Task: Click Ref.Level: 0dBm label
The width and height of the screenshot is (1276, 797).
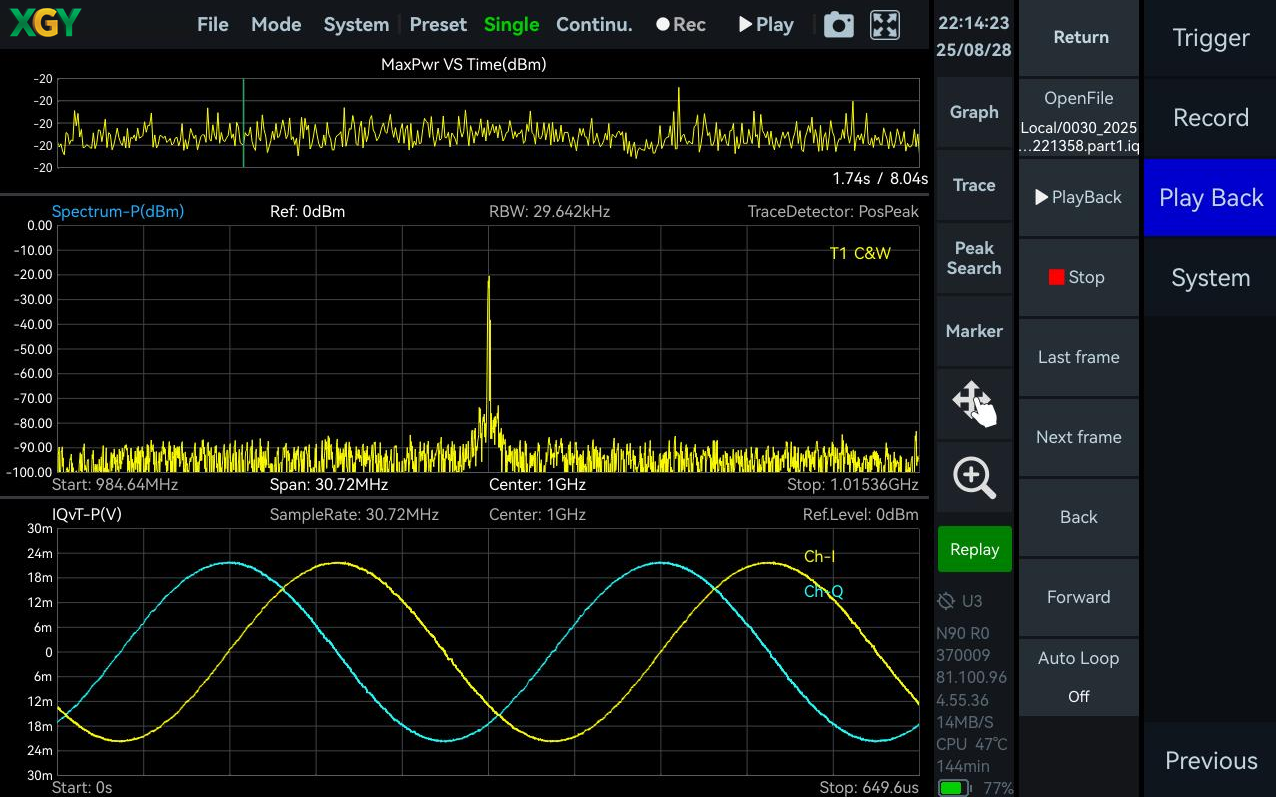Action: tap(860, 515)
